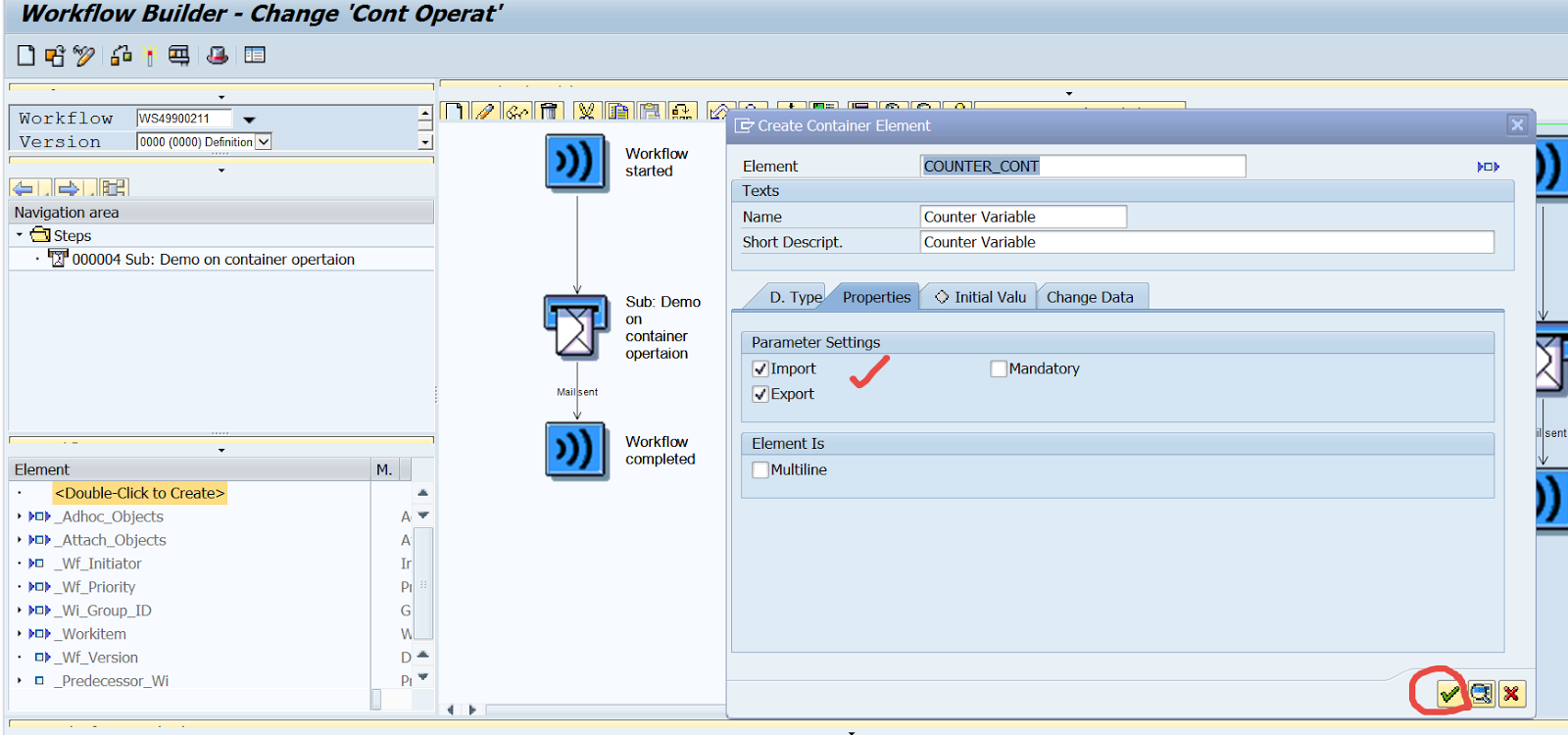Select the _Wf_Version element
Image resolution: width=1568 pixels, height=735 pixels.
tap(96, 658)
